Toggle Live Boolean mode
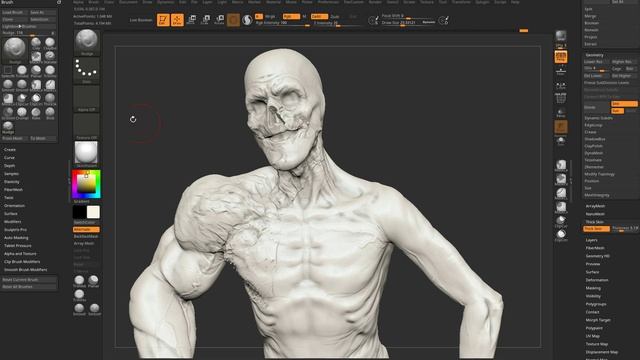The width and height of the screenshot is (640, 360). [141, 20]
